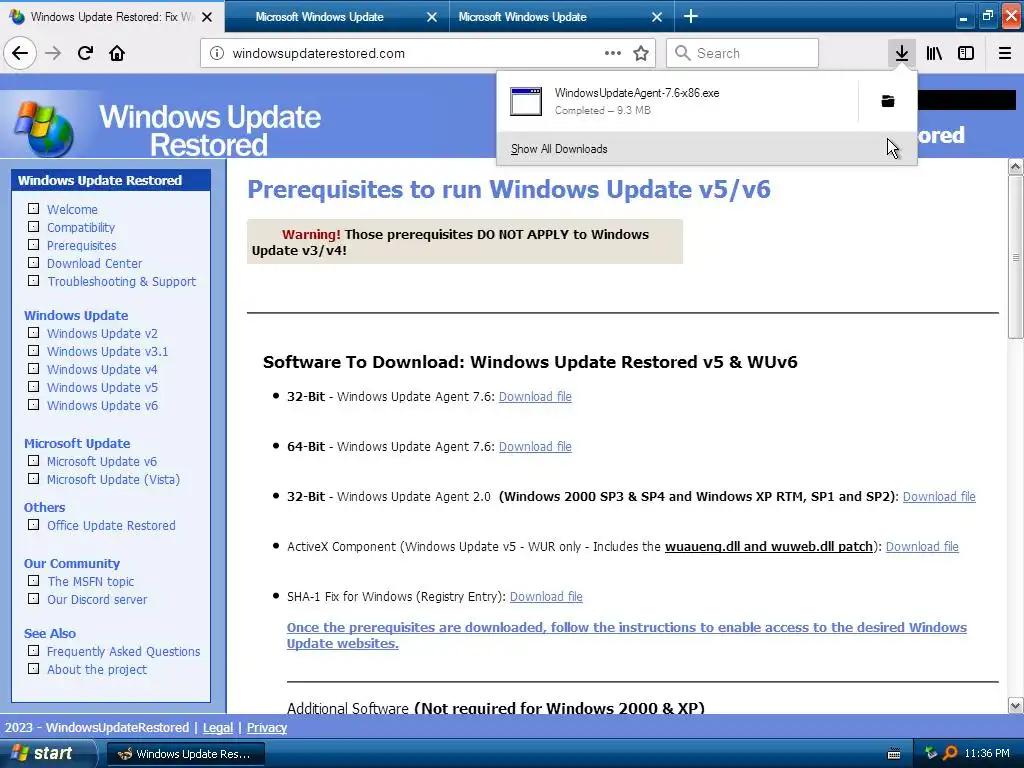Screen dimensions: 1024x768
Task: Open Frequently Asked Questions
Action: [124, 652]
